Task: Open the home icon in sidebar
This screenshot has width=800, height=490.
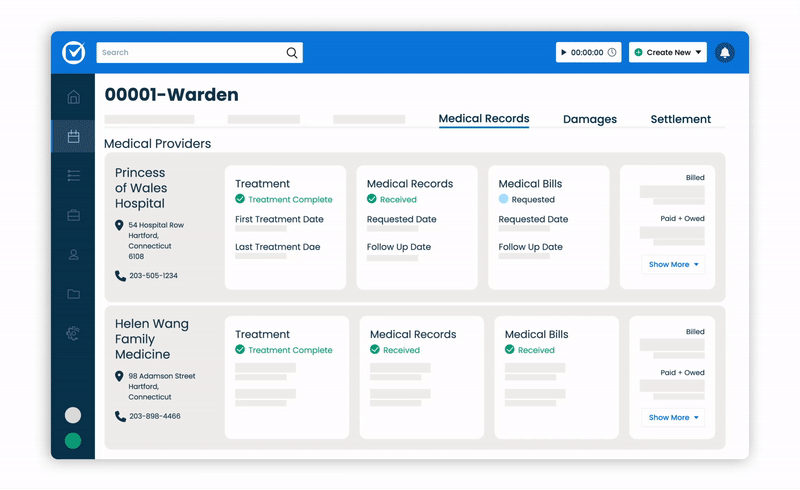Action: click(73, 97)
